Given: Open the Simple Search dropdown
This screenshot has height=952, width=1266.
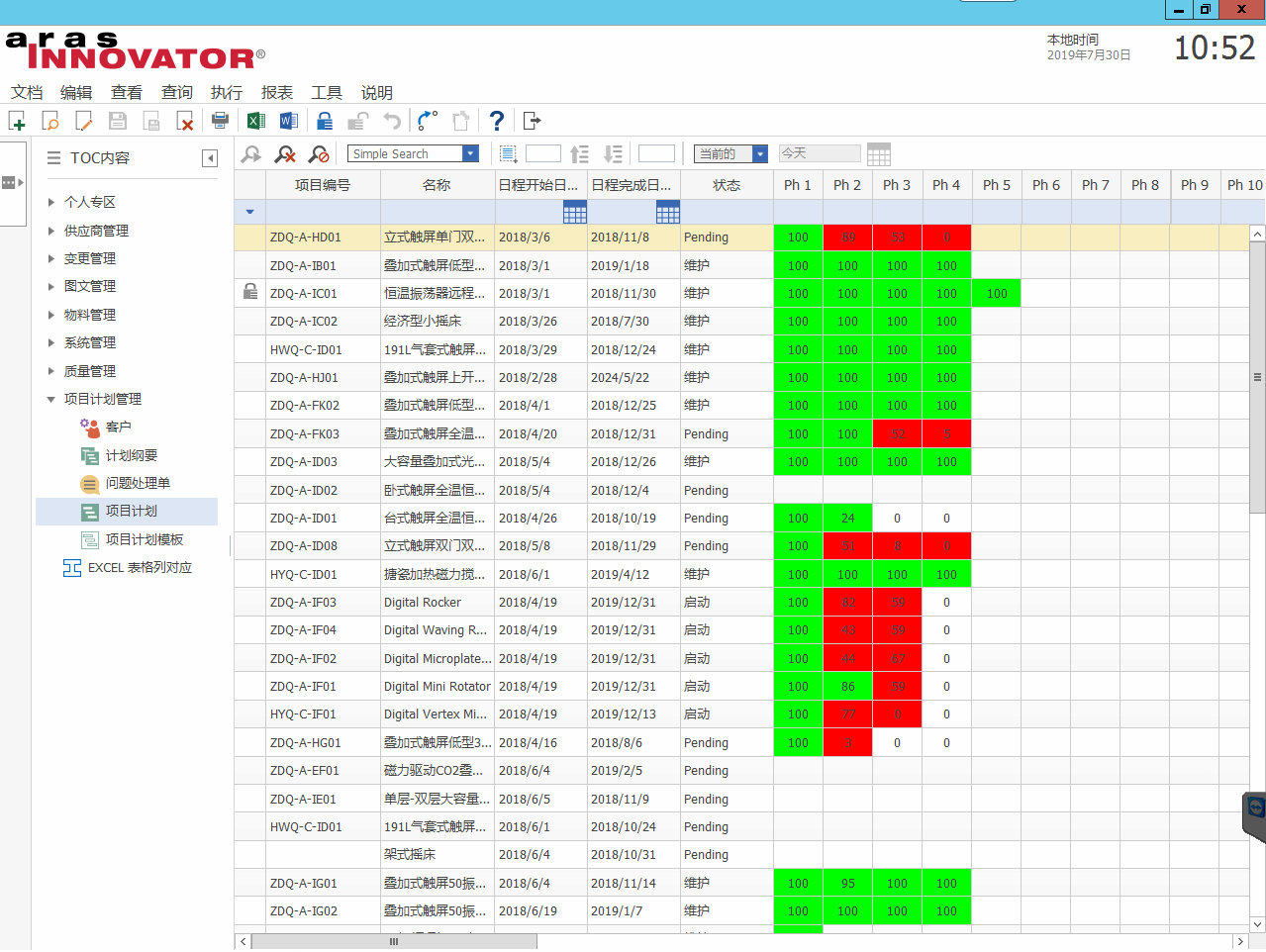Looking at the screenshot, I should point(471,154).
